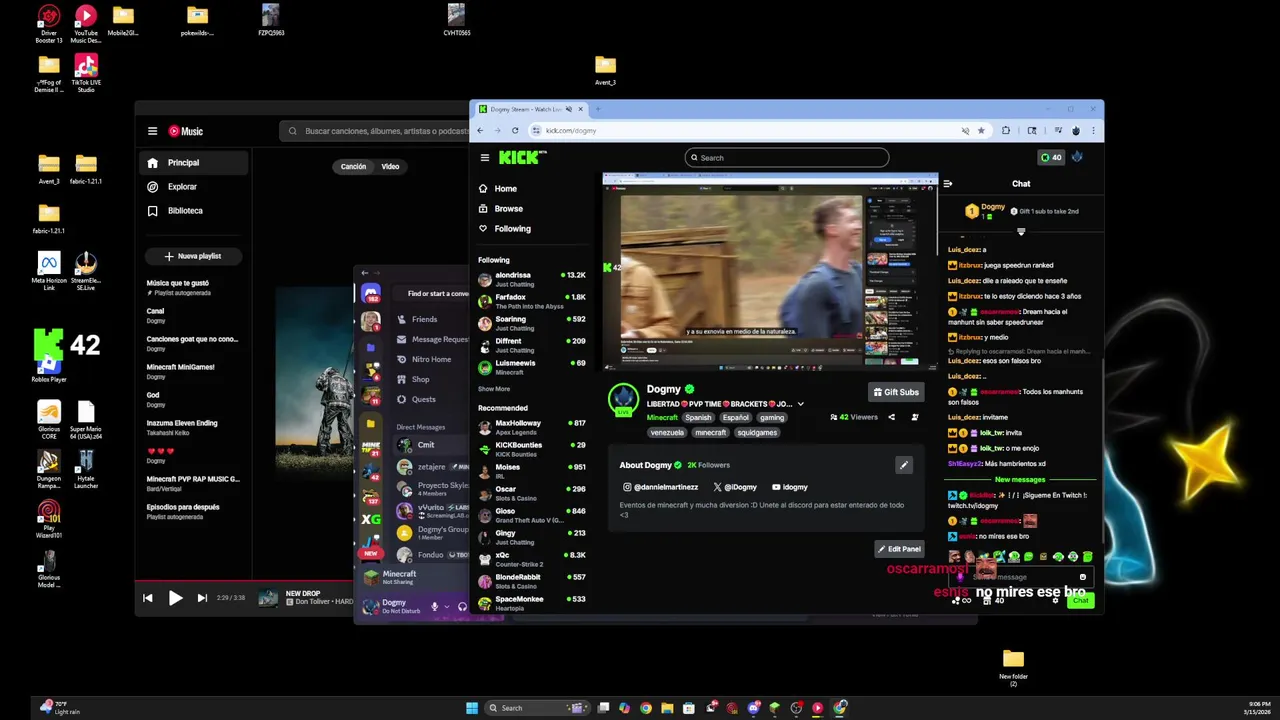The height and width of the screenshot is (720, 1280).
Task: Click Nueva playlist button
Action: coord(193,256)
